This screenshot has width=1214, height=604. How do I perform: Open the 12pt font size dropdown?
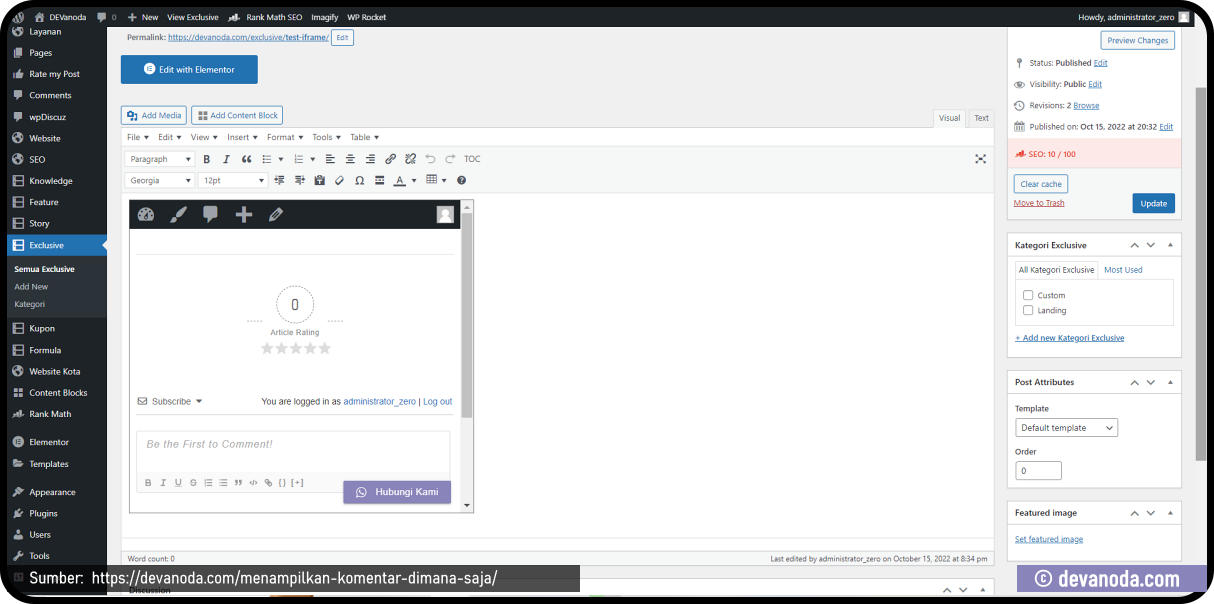[x=232, y=180]
